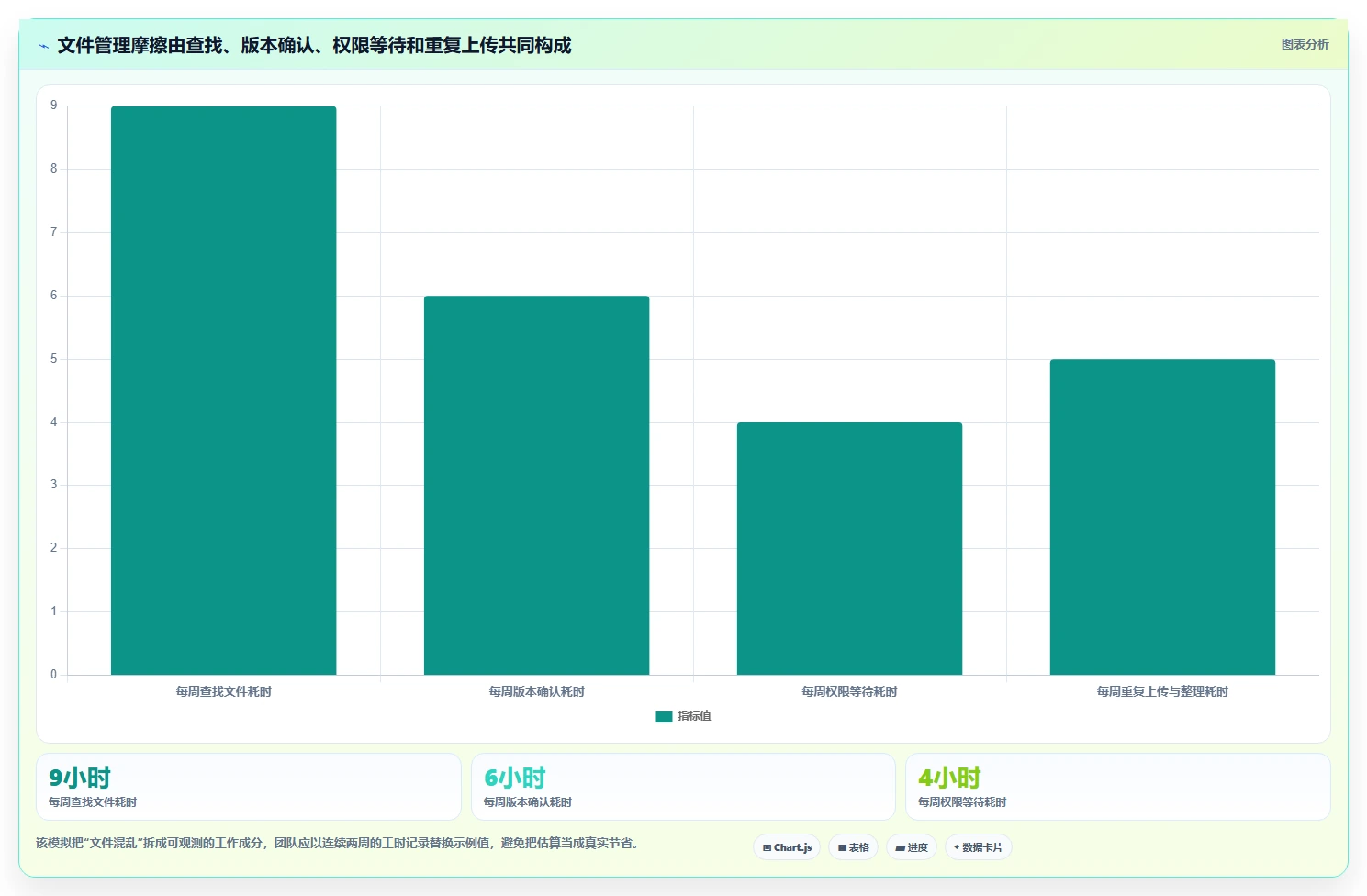Screen dimensions: 1367x896
Task: Click the y-axis tick label 0
Action: coord(53,675)
